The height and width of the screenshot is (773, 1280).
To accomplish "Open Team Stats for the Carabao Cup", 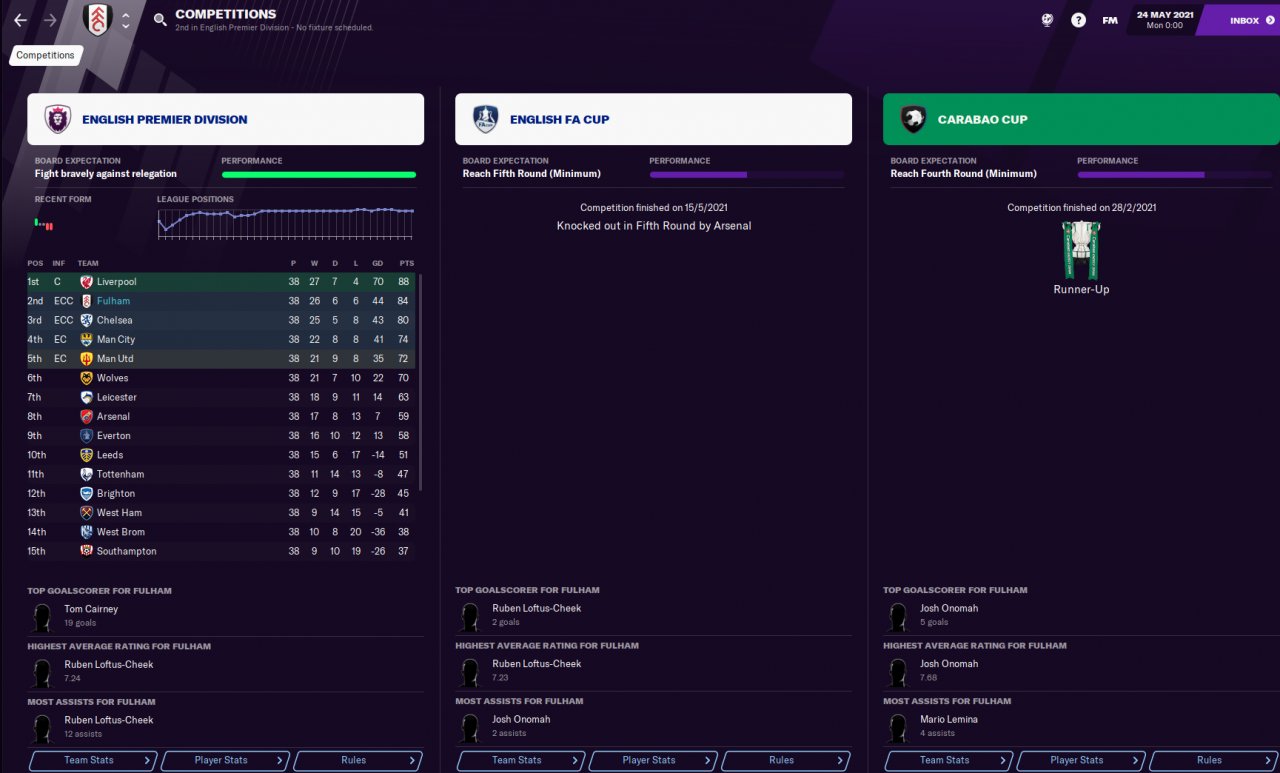I will tap(948, 760).
